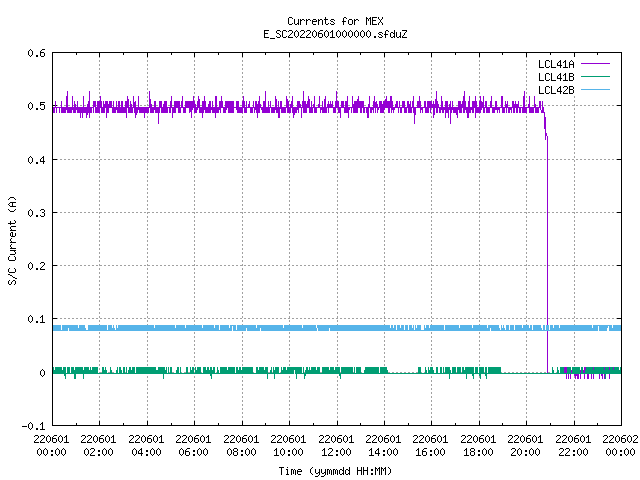Viewport: 640px width, 480px height.
Task: Click the 220601 08:00 x-axis tick label
Action: [x=241, y=446]
